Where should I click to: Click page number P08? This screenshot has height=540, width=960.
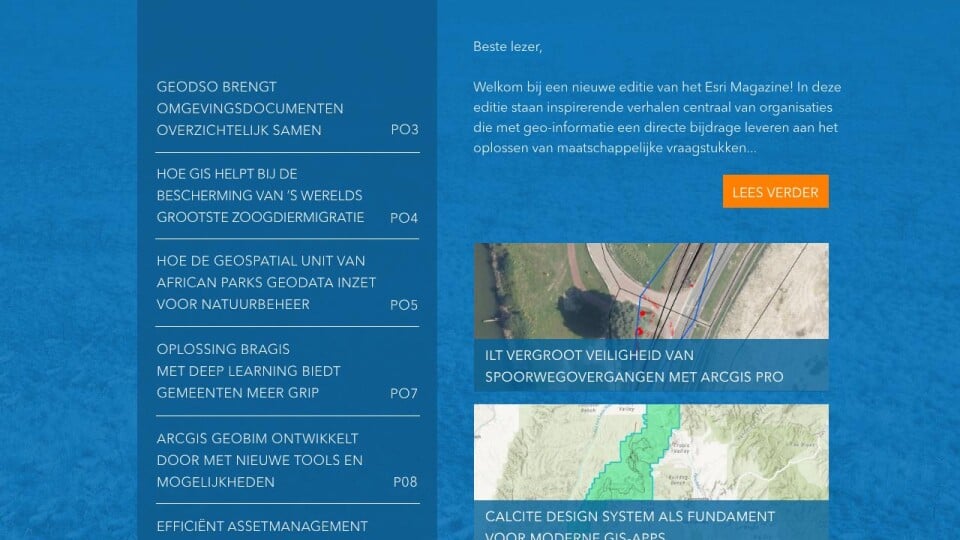click(405, 482)
